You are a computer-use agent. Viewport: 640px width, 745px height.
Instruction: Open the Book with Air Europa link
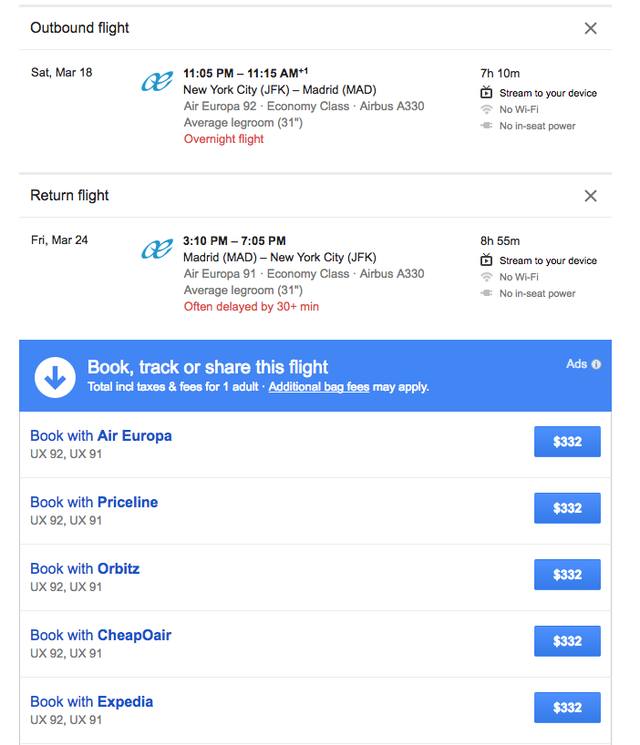tap(101, 436)
